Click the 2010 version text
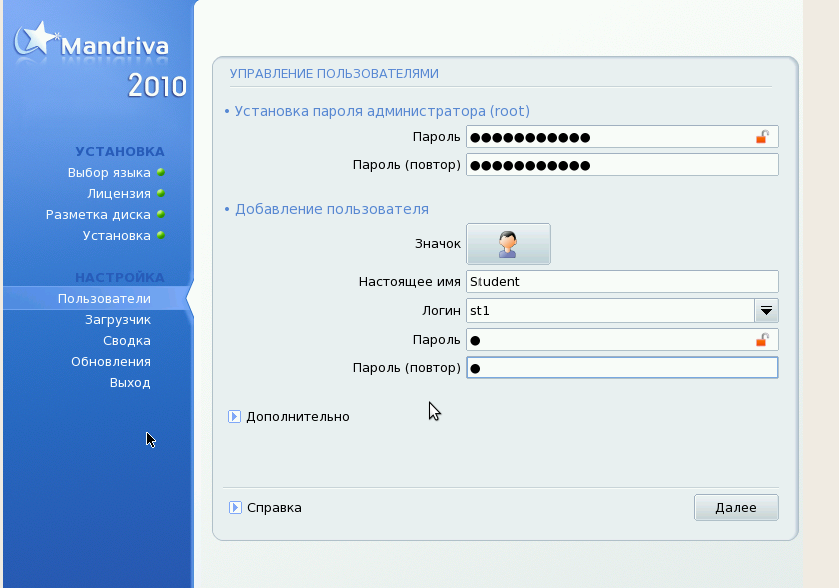Screen dimensions: 839x588 pyautogui.click(x=157, y=86)
